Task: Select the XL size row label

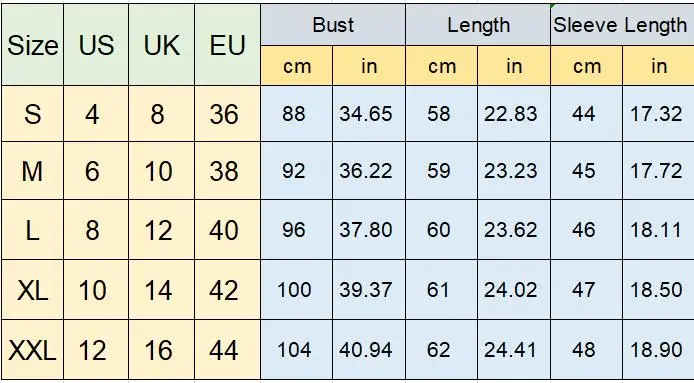Action: 32,290
